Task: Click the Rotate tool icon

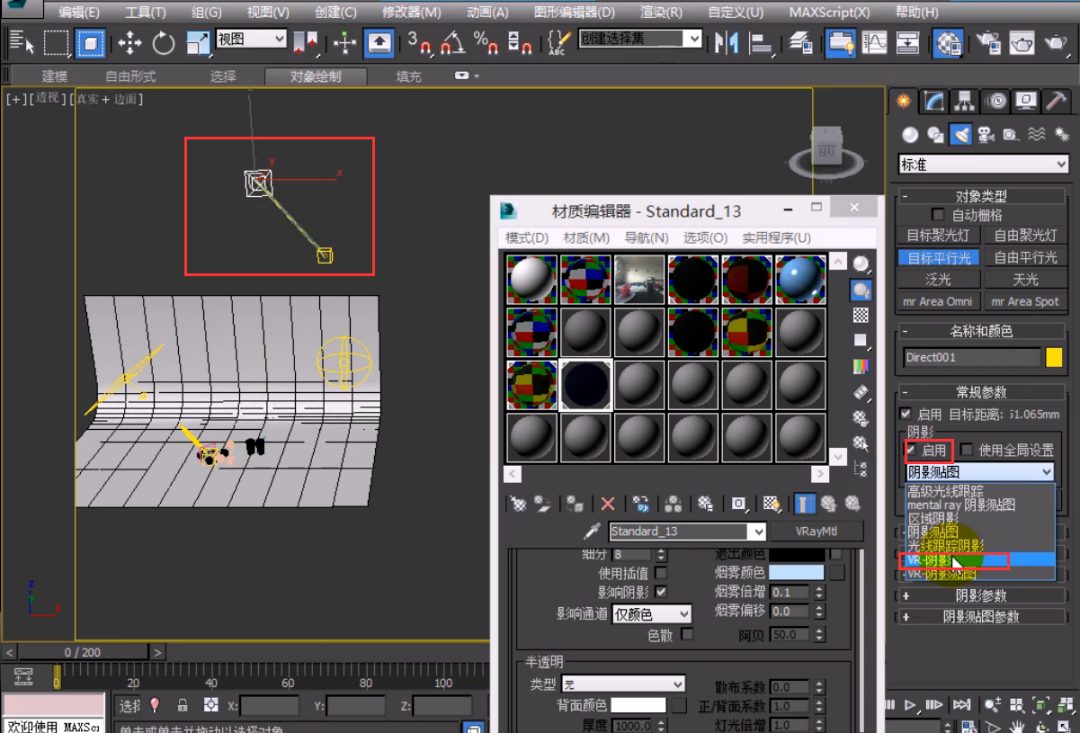Action: (163, 42)
